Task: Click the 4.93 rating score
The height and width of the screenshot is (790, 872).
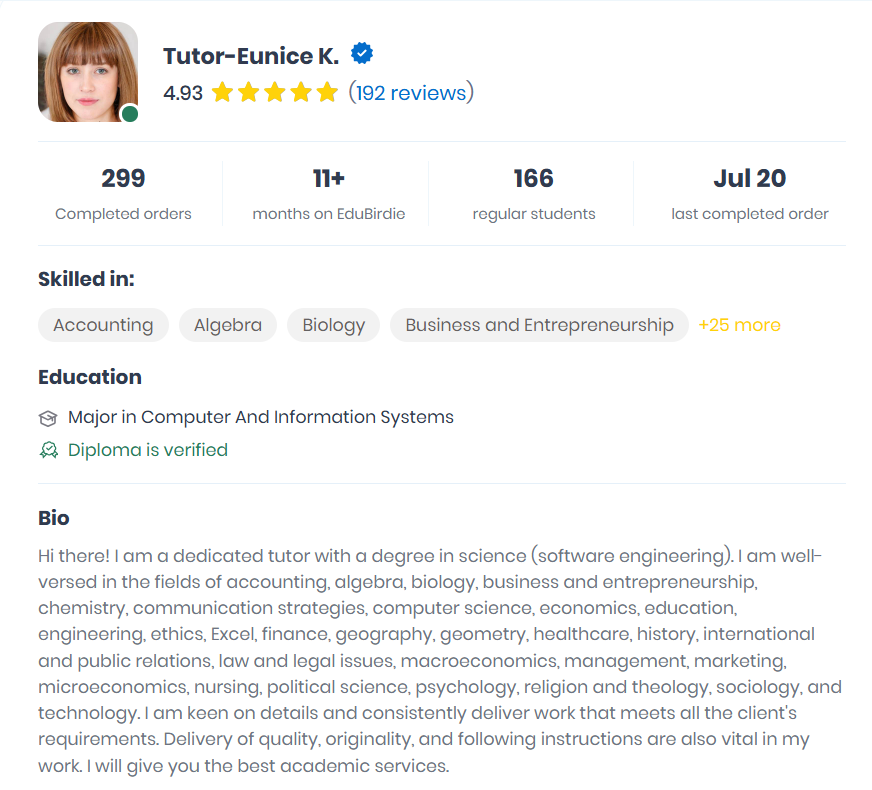Action: pos(183,93)
